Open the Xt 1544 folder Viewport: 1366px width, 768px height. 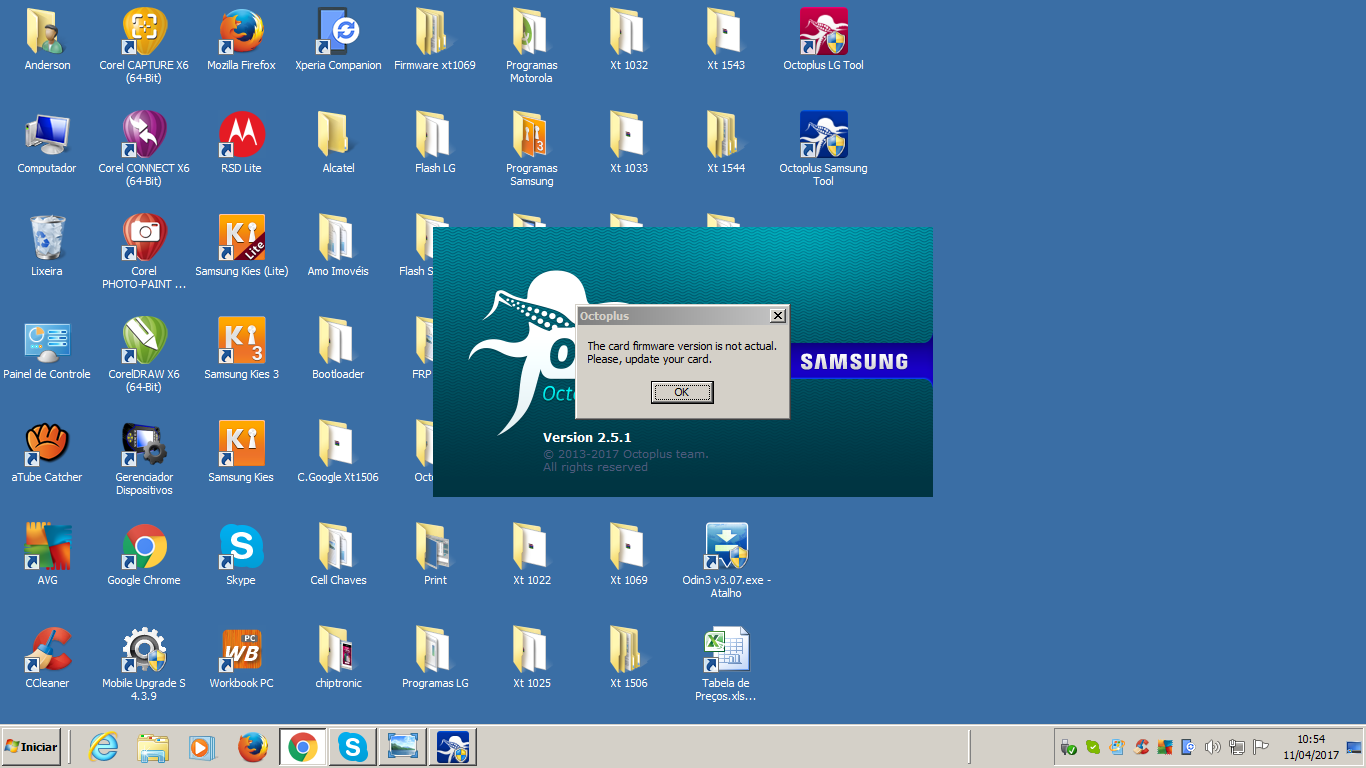point(726,143)
